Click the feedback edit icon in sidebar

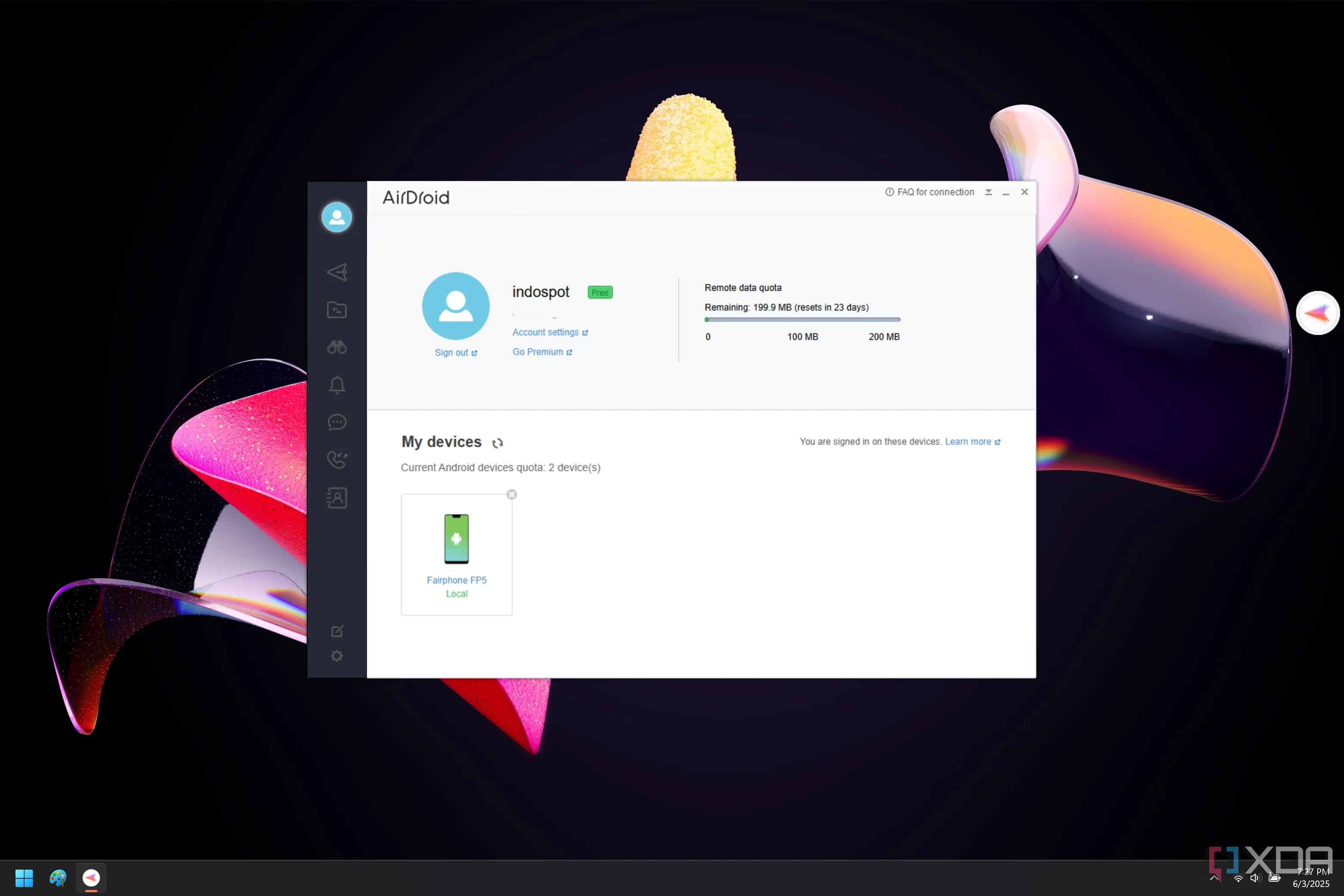pos(337,631)
